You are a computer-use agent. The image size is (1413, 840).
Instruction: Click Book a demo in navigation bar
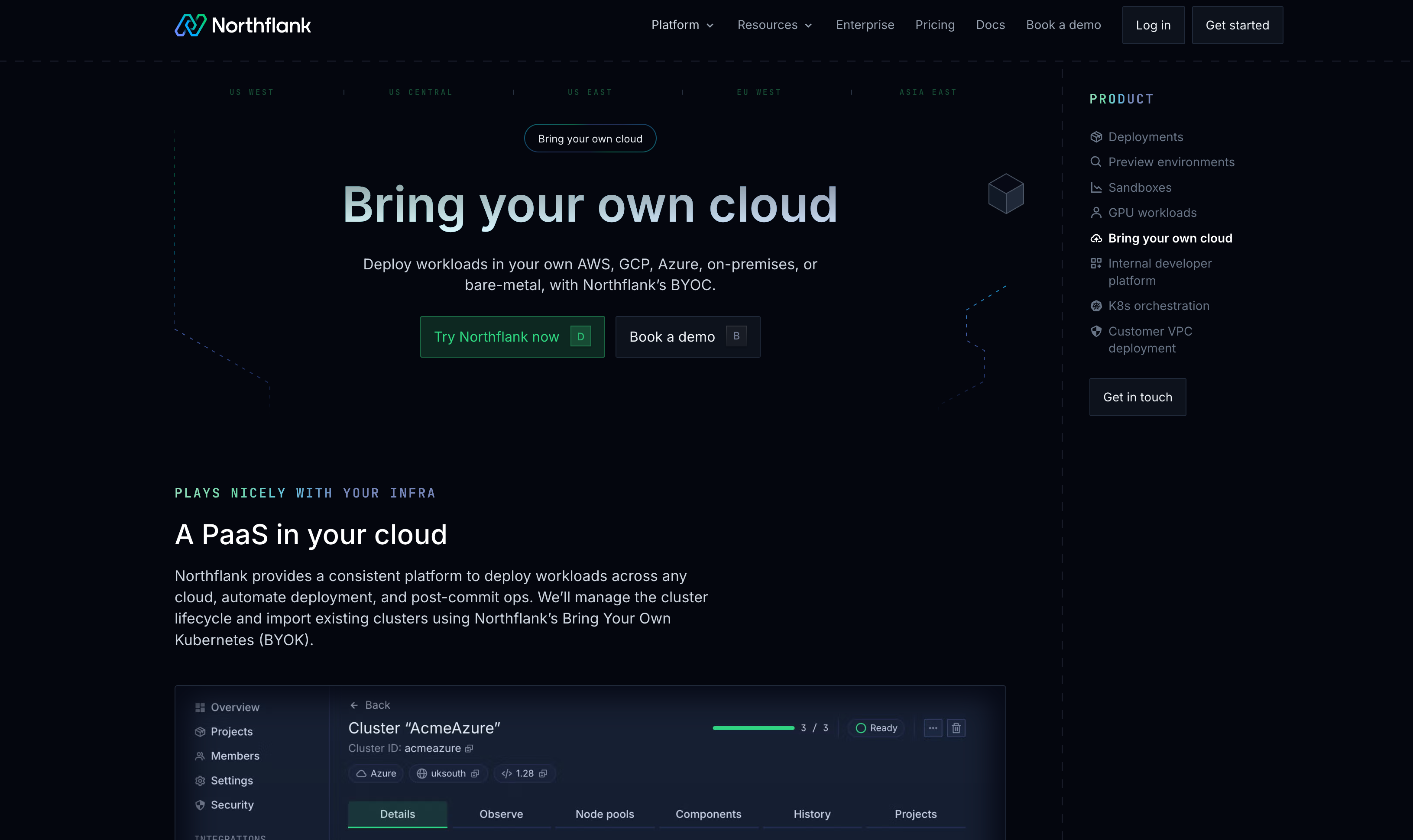tap(1064, 25)
